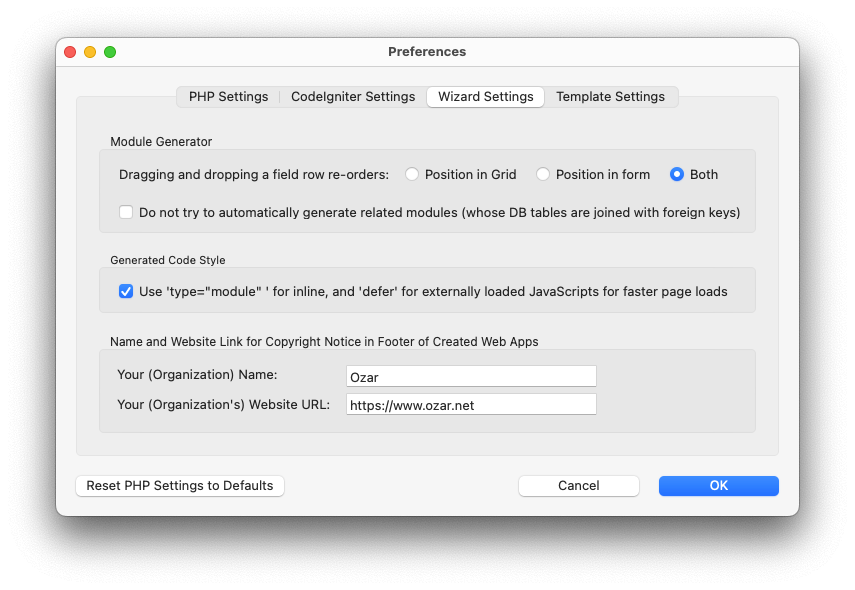Focus the Organization's Website URL text field

pos(471,404)
